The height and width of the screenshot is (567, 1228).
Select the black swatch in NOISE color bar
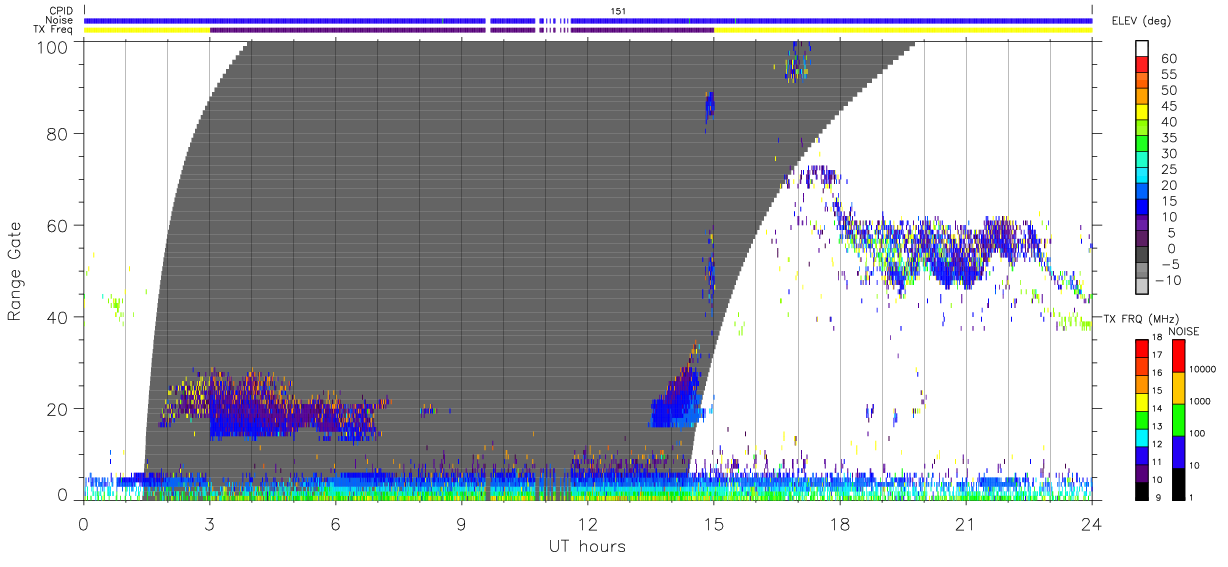(x=1178, y=482)
